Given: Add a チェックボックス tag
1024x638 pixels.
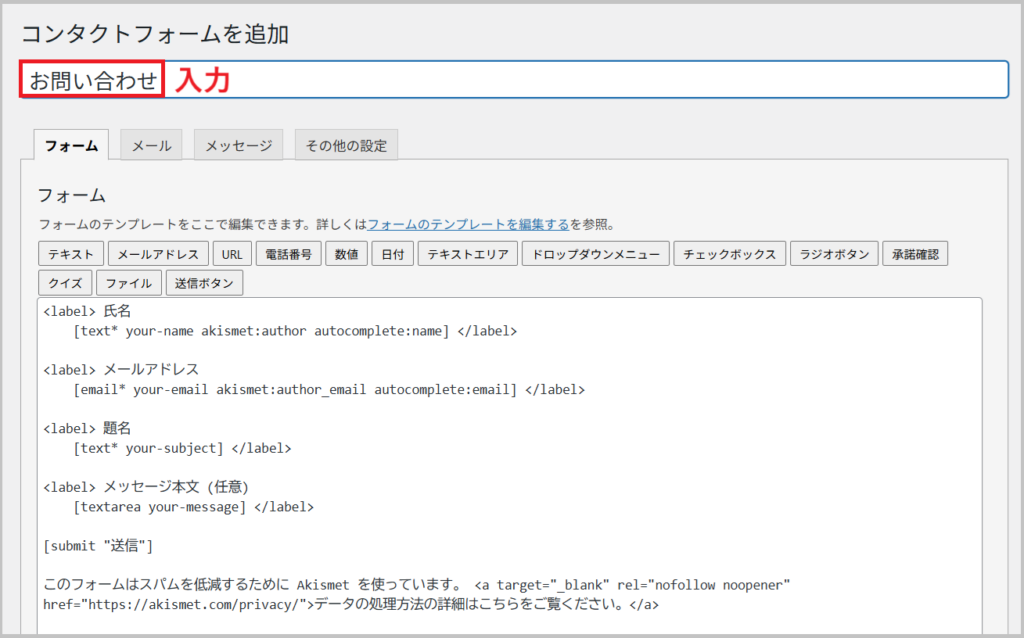Looking at the screenshot, I should (x=729, y=254).
